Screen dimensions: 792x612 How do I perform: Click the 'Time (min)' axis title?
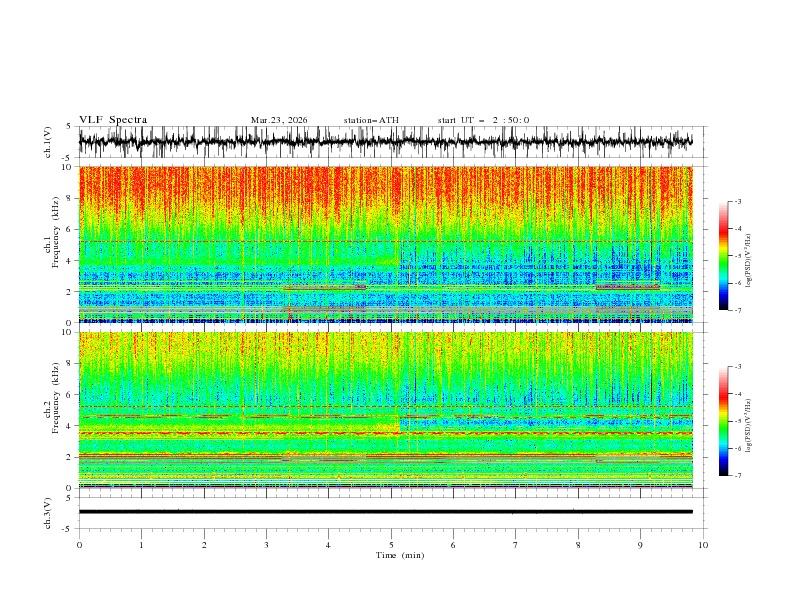[x=400, y=555]
